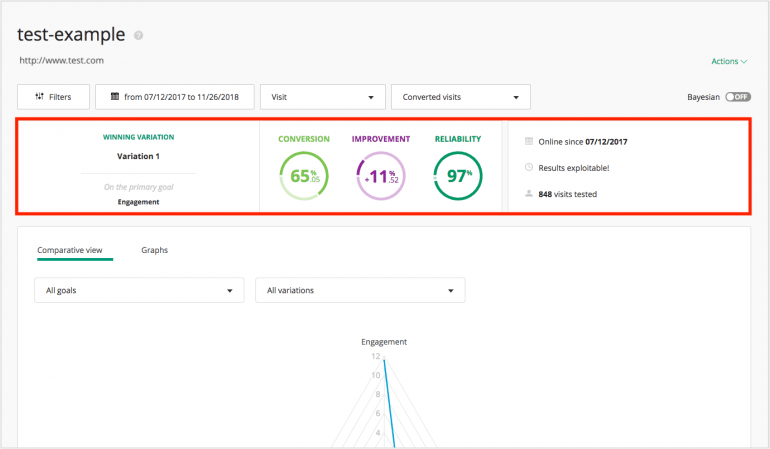
Task: Click the calendar icon in the date range button
Action: pyautogui.click(x=115, y=97)
